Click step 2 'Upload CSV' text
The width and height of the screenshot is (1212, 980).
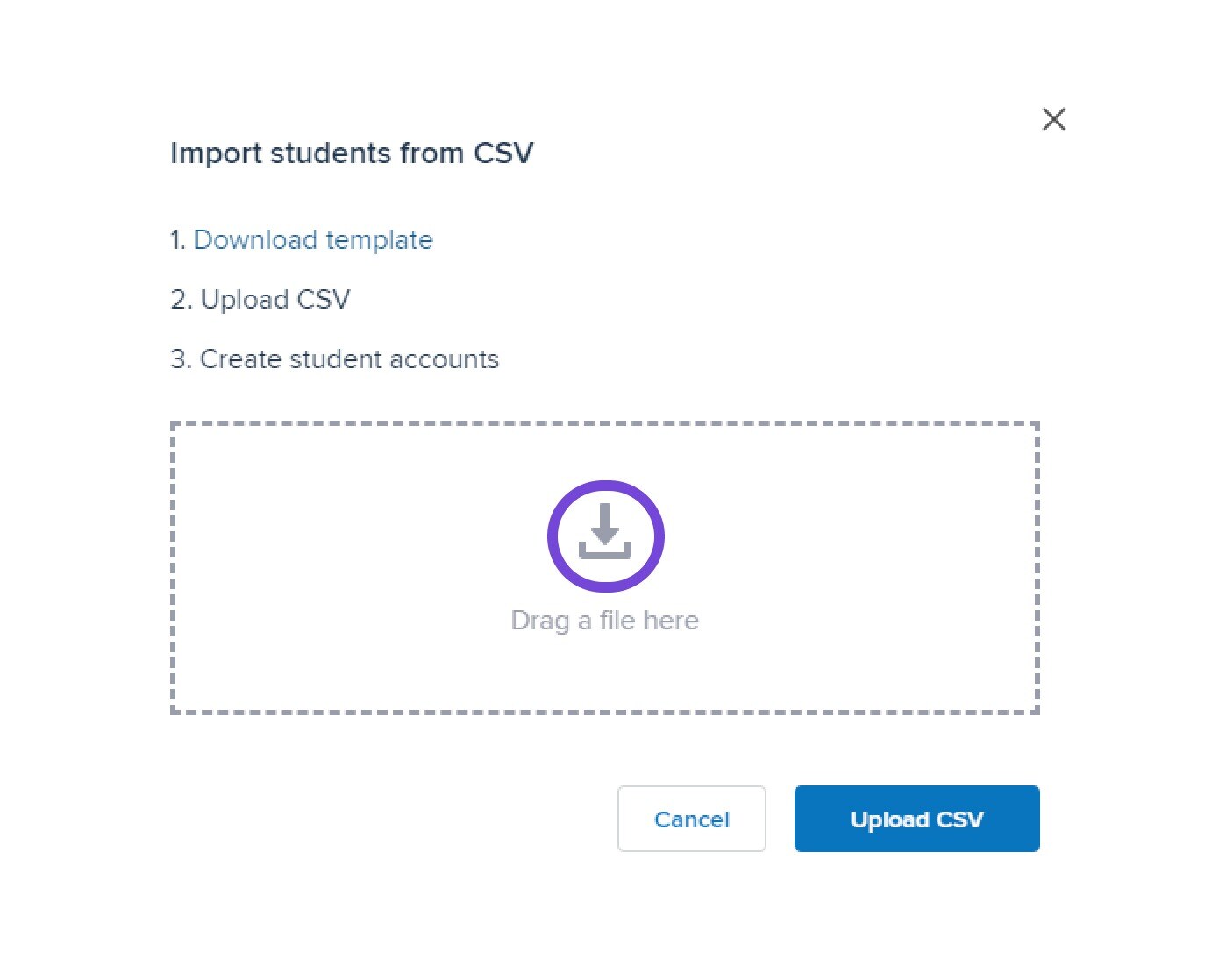[x=260, y=299]
